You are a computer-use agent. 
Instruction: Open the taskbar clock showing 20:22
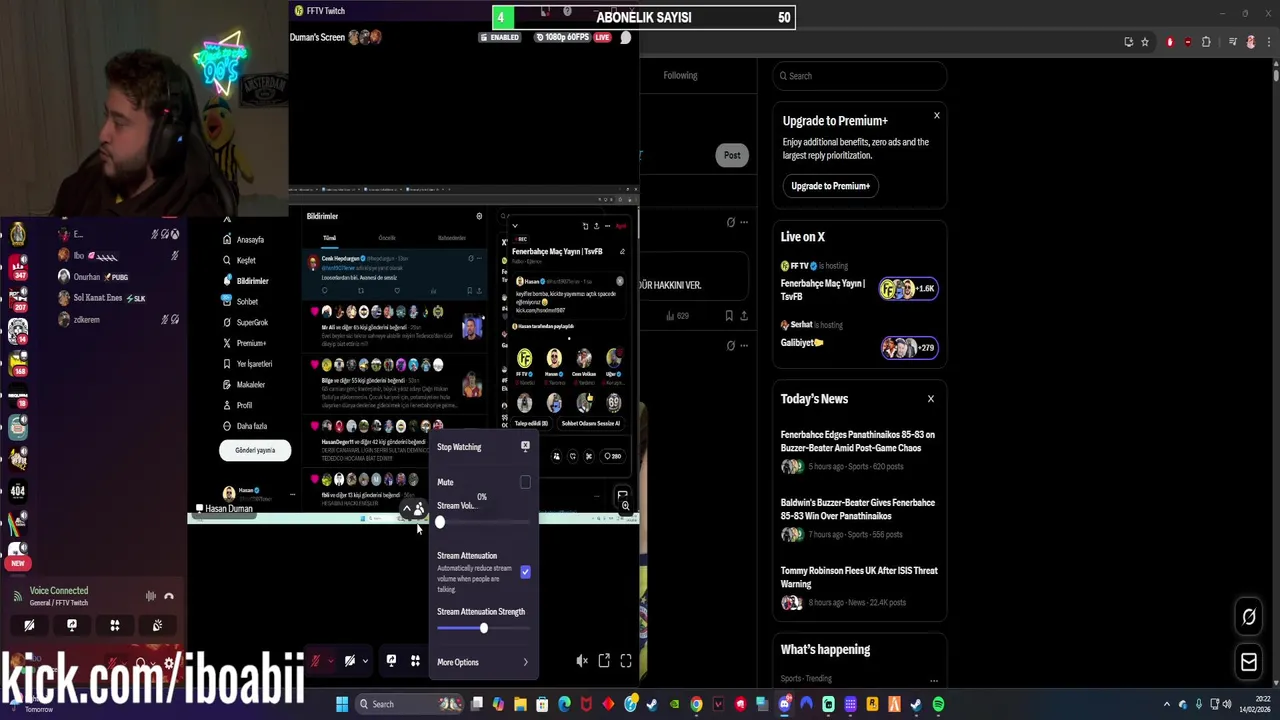(x=1256, y=704)
